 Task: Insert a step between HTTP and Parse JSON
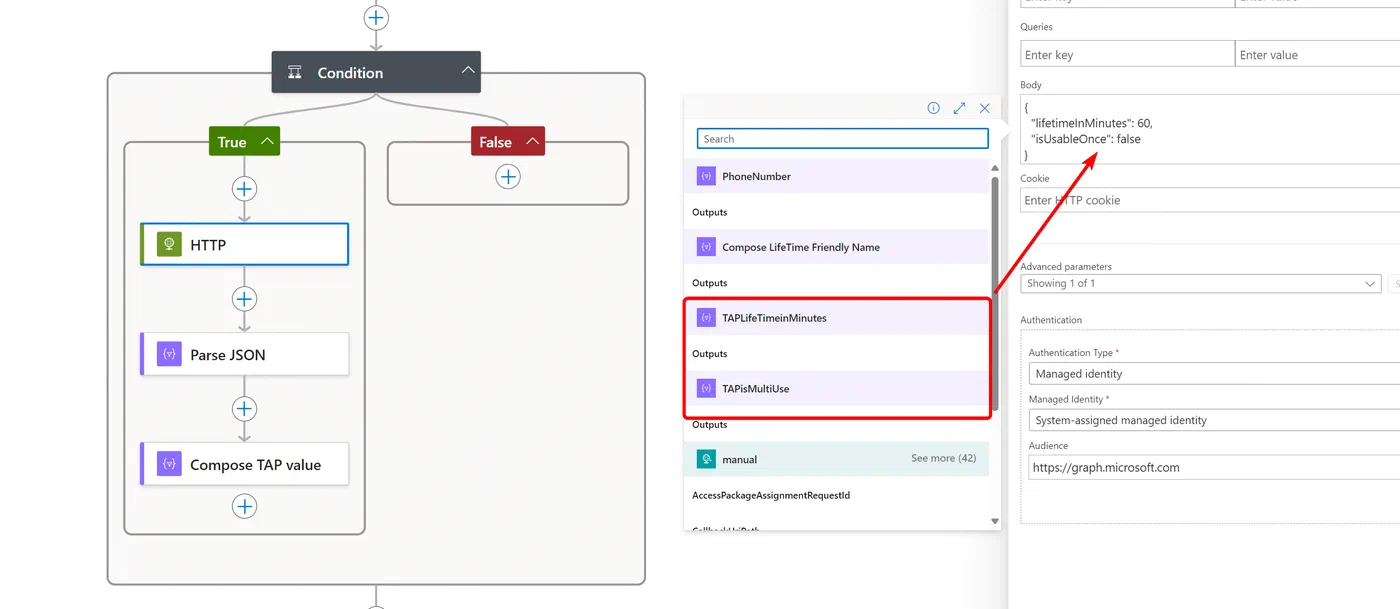(244, 299)
